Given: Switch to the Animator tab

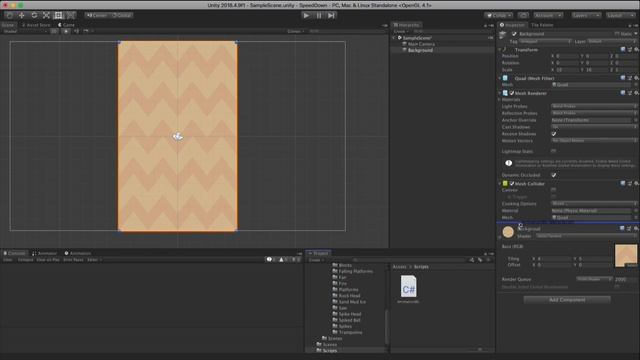Looking at the screenshot, I should [44, 253].
